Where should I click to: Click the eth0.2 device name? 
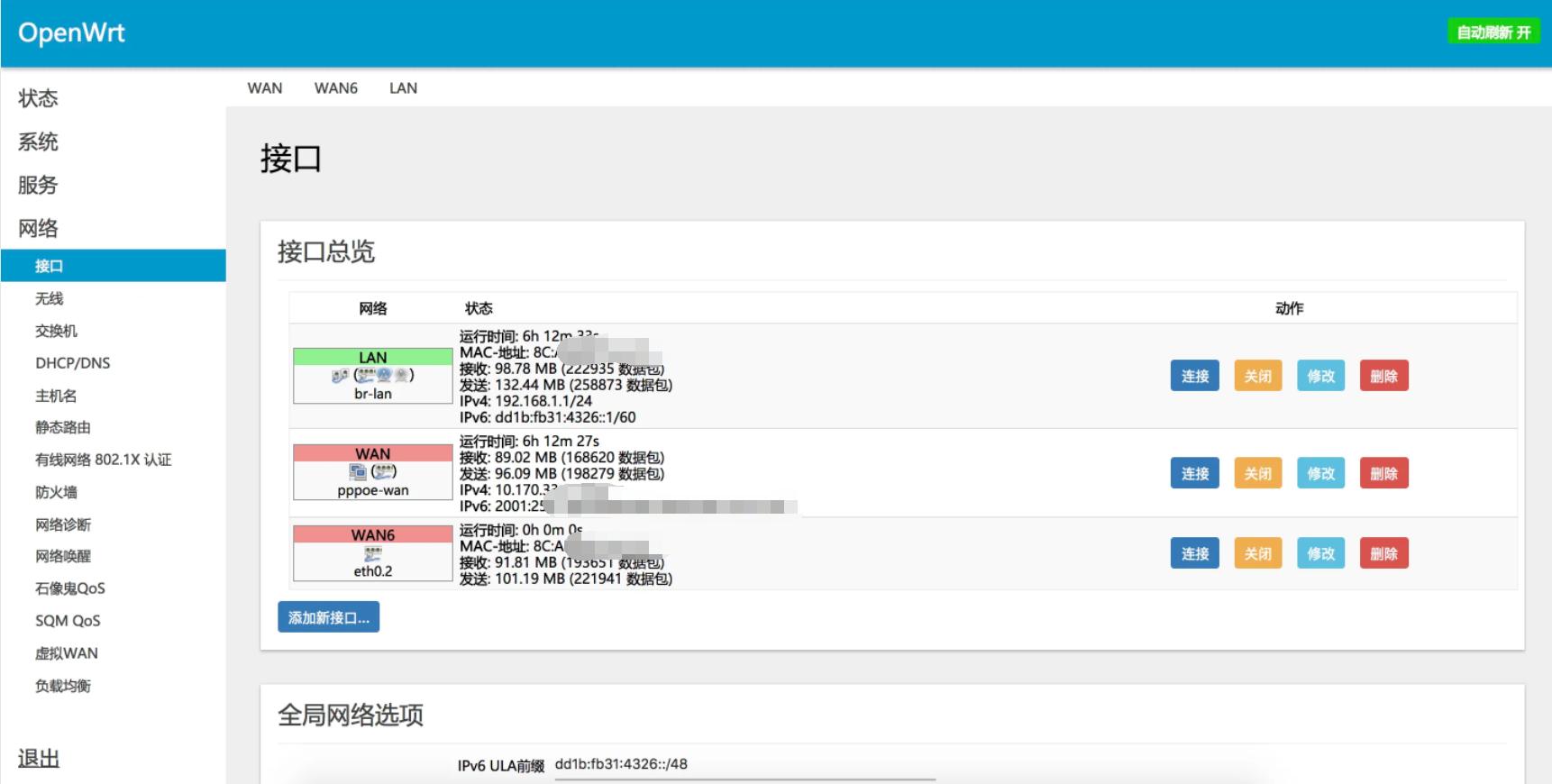click(x=373, y=571)
